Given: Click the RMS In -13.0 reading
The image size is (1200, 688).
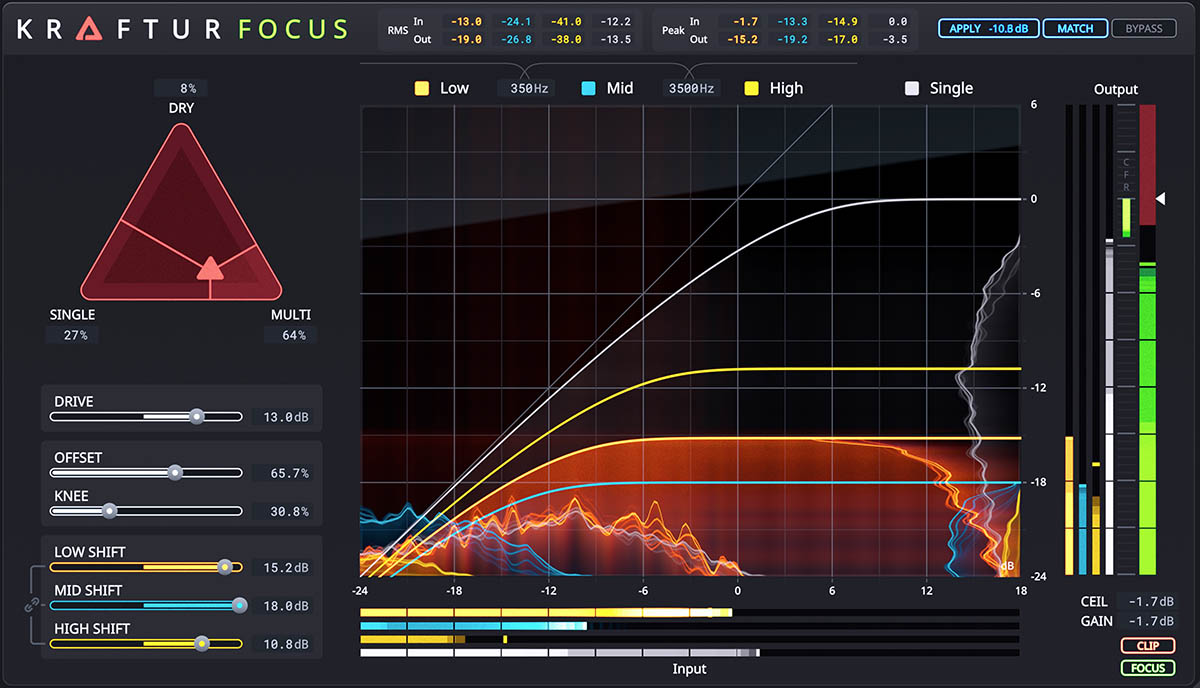Looking at the screenshot, I should [x=465, y=21].
